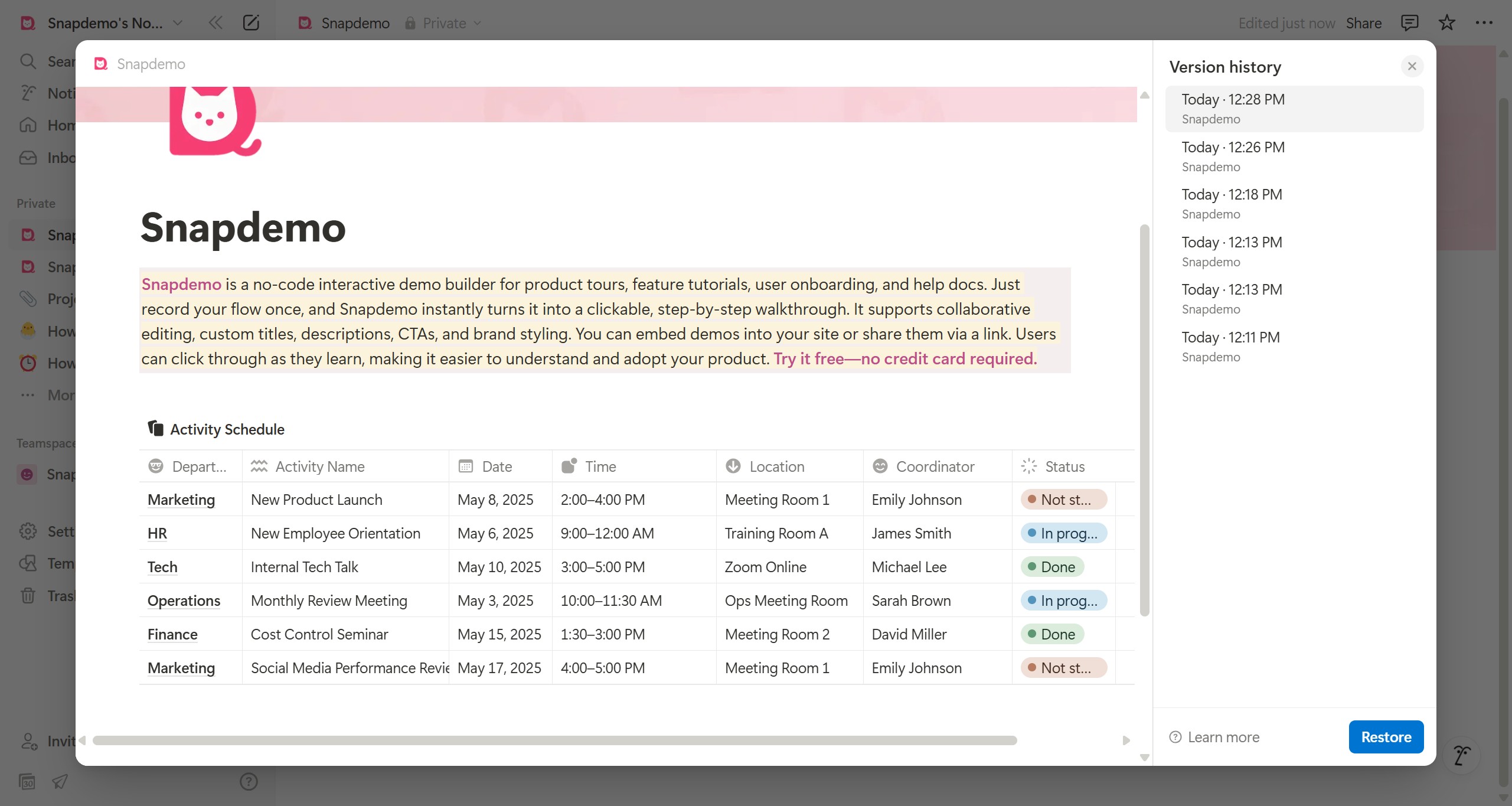This screenshot has height=806, width=1512.
Task: Click the right arrow of horizontal scrollbar
Action: click(1126, 740)
